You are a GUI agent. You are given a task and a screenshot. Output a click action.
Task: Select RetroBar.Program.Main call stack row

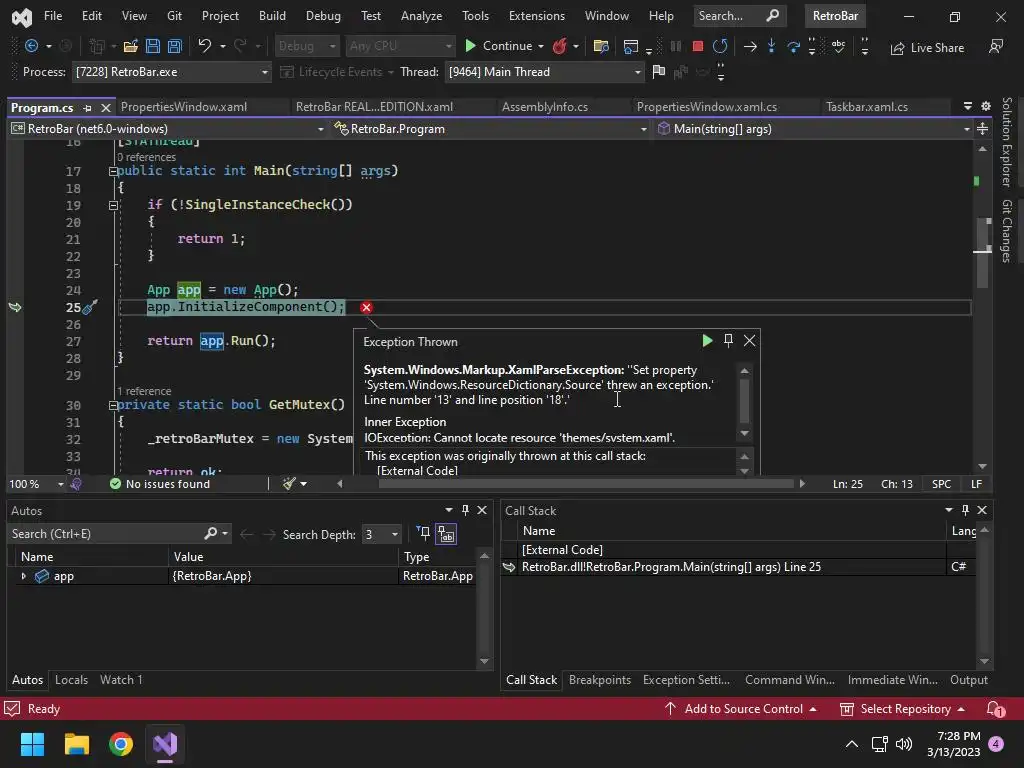[732, 567]
